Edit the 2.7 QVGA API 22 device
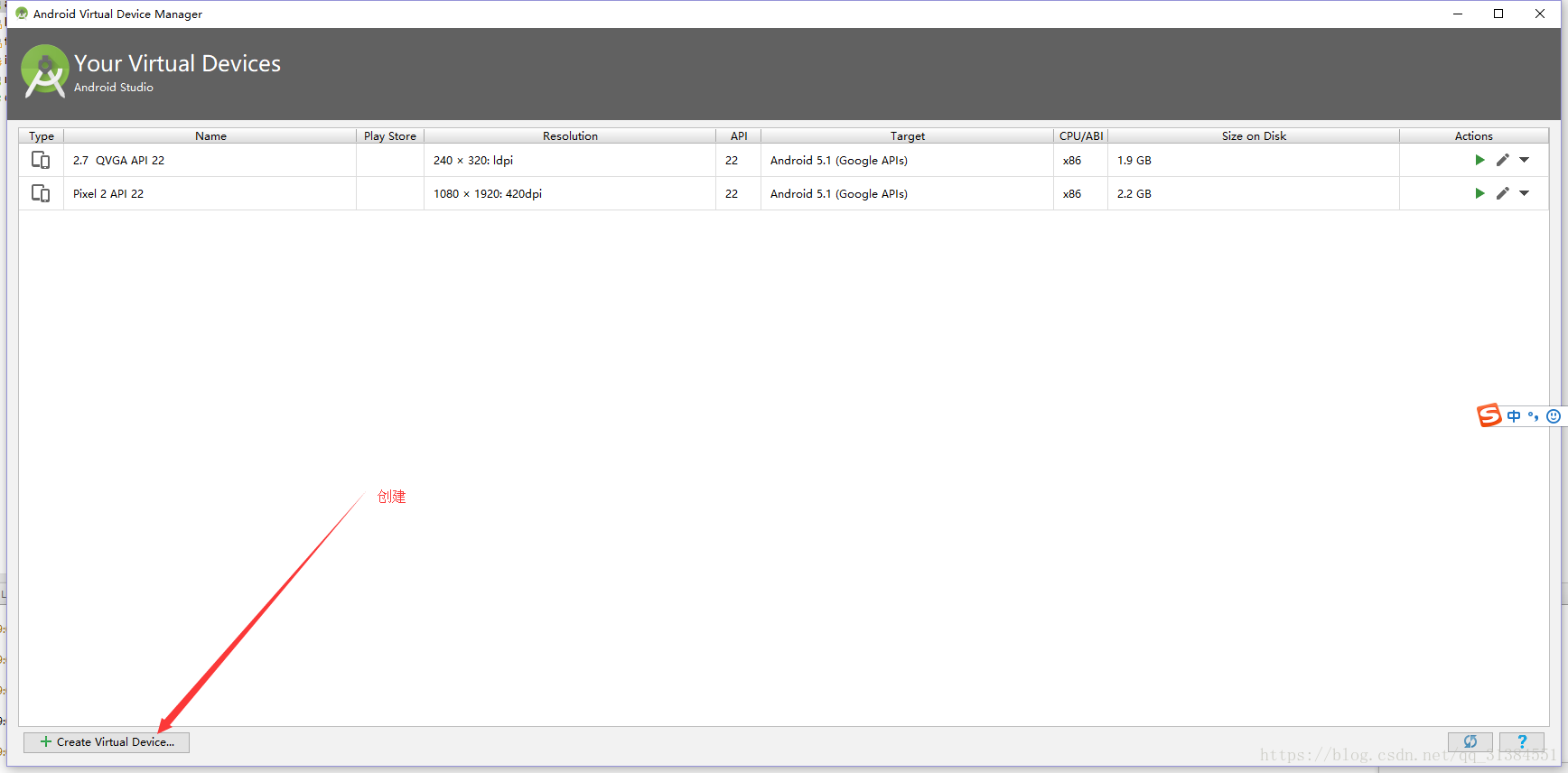Image resolution: width=1568 pixels, height=773 pixels. pos(1502,160)
